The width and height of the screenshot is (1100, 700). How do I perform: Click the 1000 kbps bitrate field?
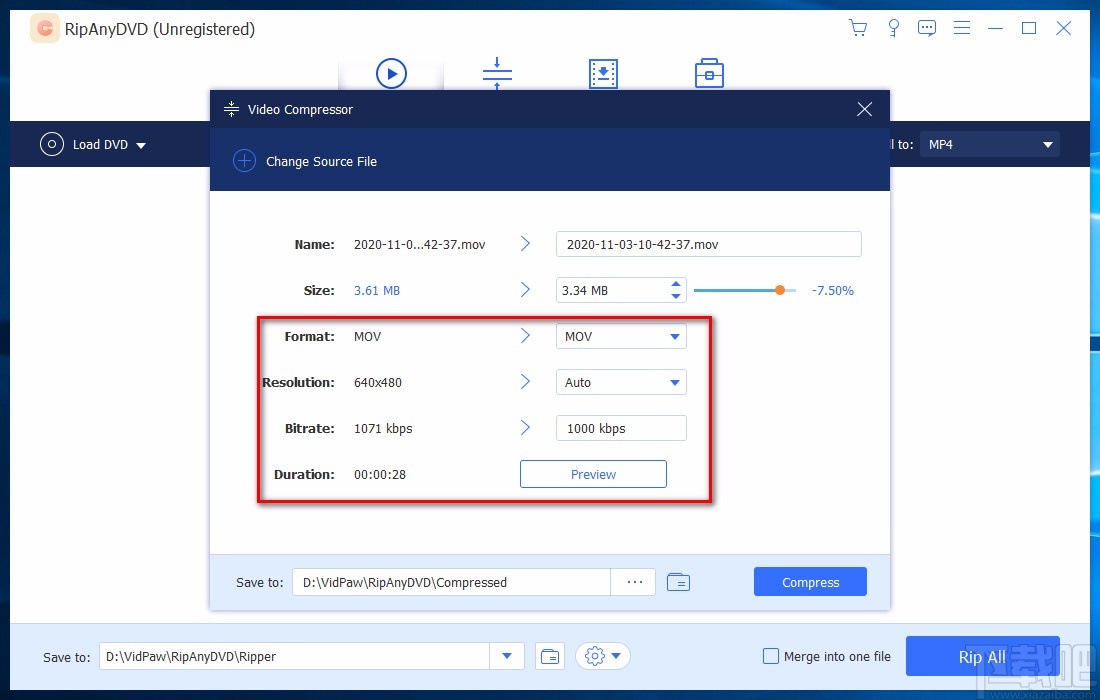pyautogui.click(x=621, y=429)
